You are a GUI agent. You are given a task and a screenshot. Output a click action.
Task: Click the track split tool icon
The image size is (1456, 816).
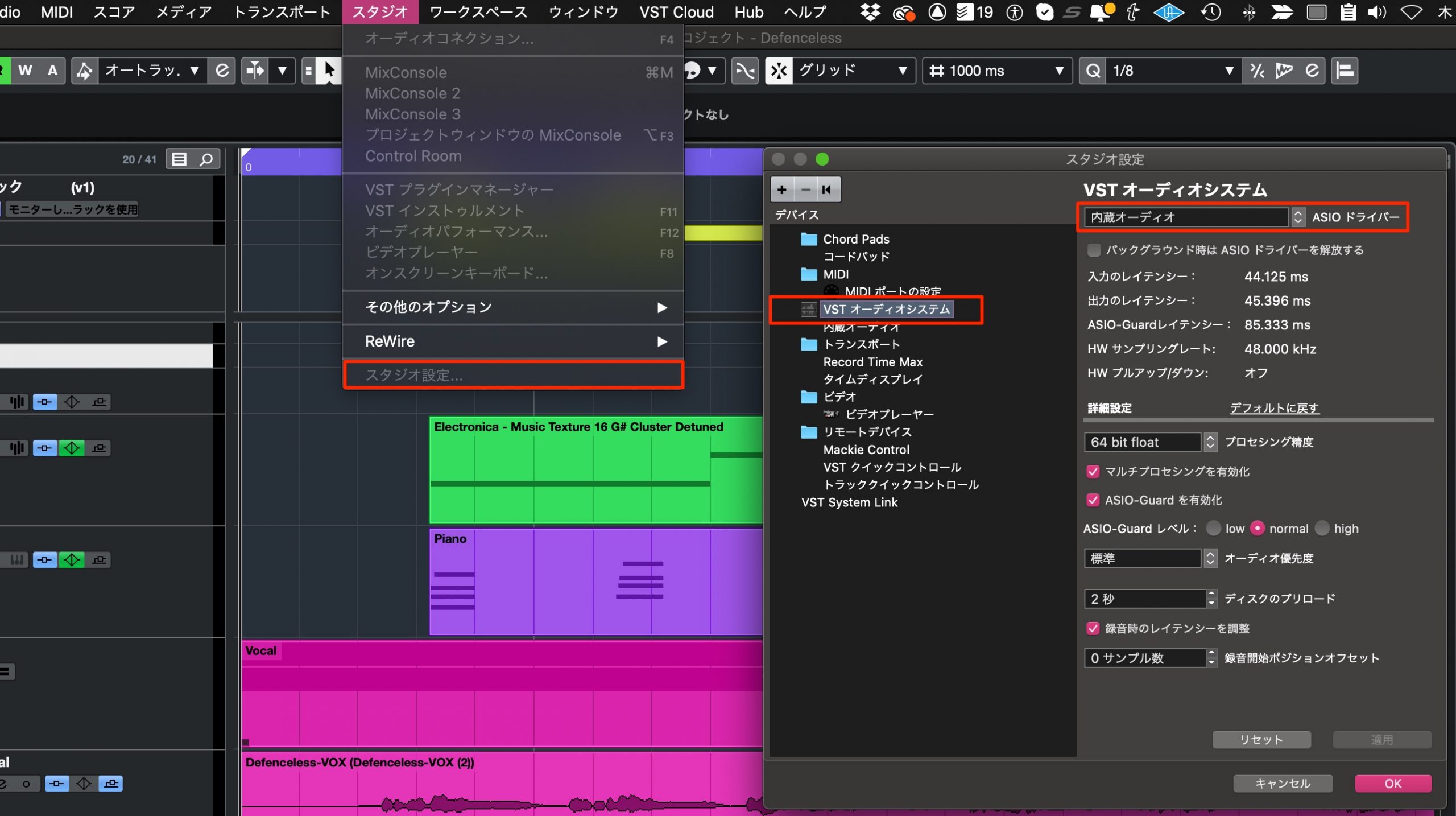click(255, 71)
